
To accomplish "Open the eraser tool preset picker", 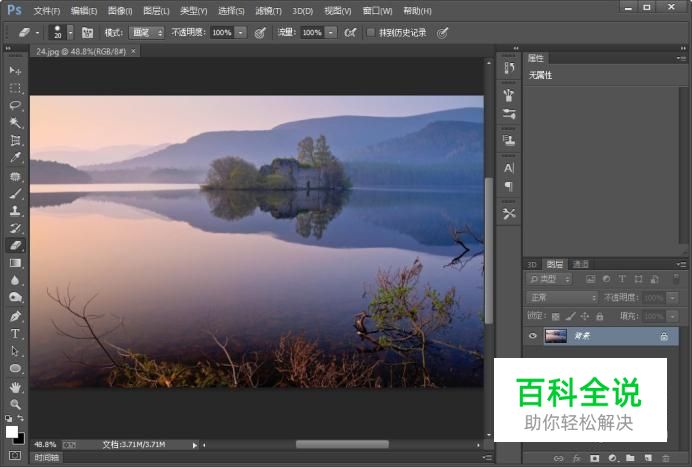I will point(29,32).
